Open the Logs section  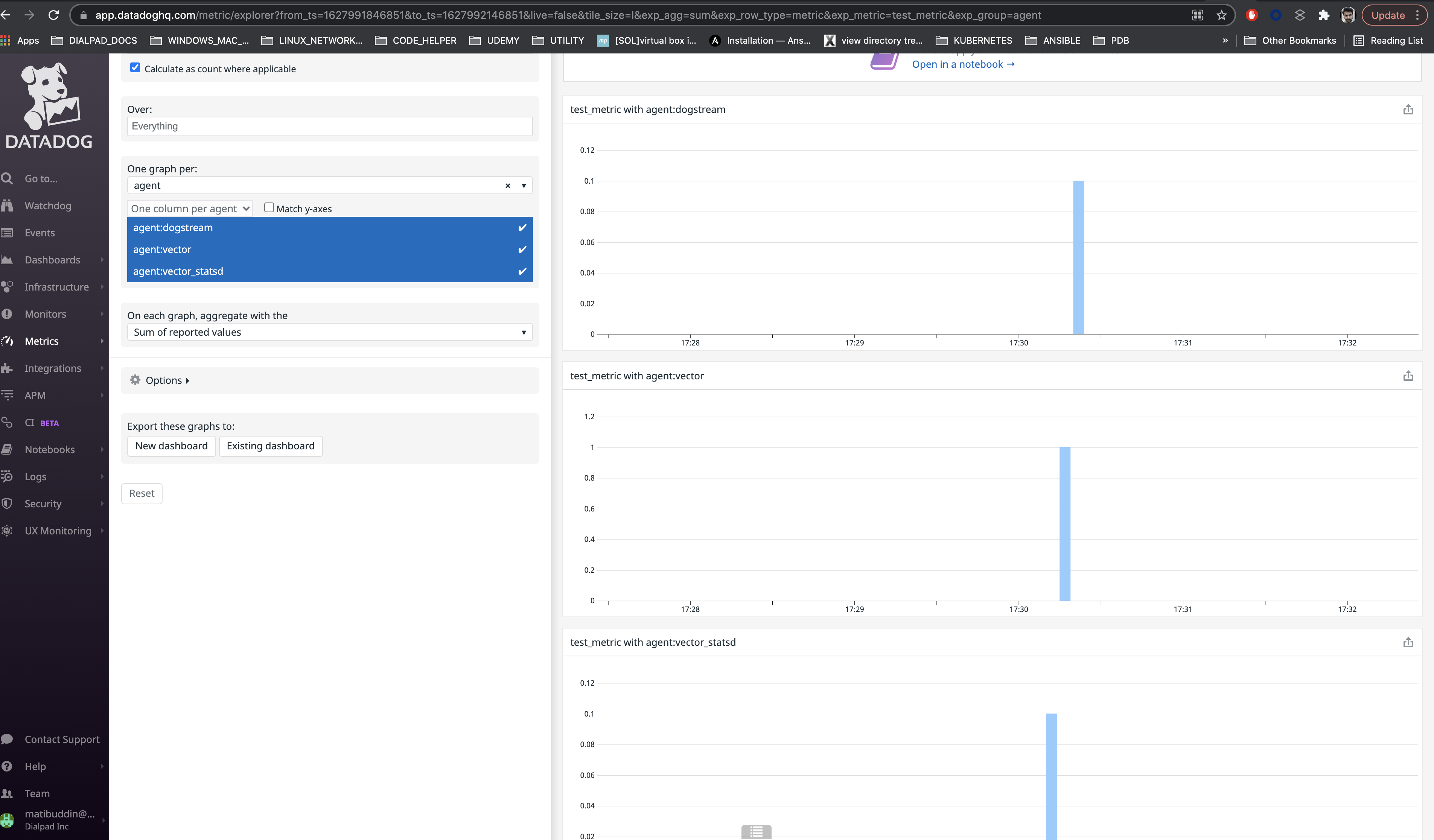pyautogui.click(x=35, y=476)
